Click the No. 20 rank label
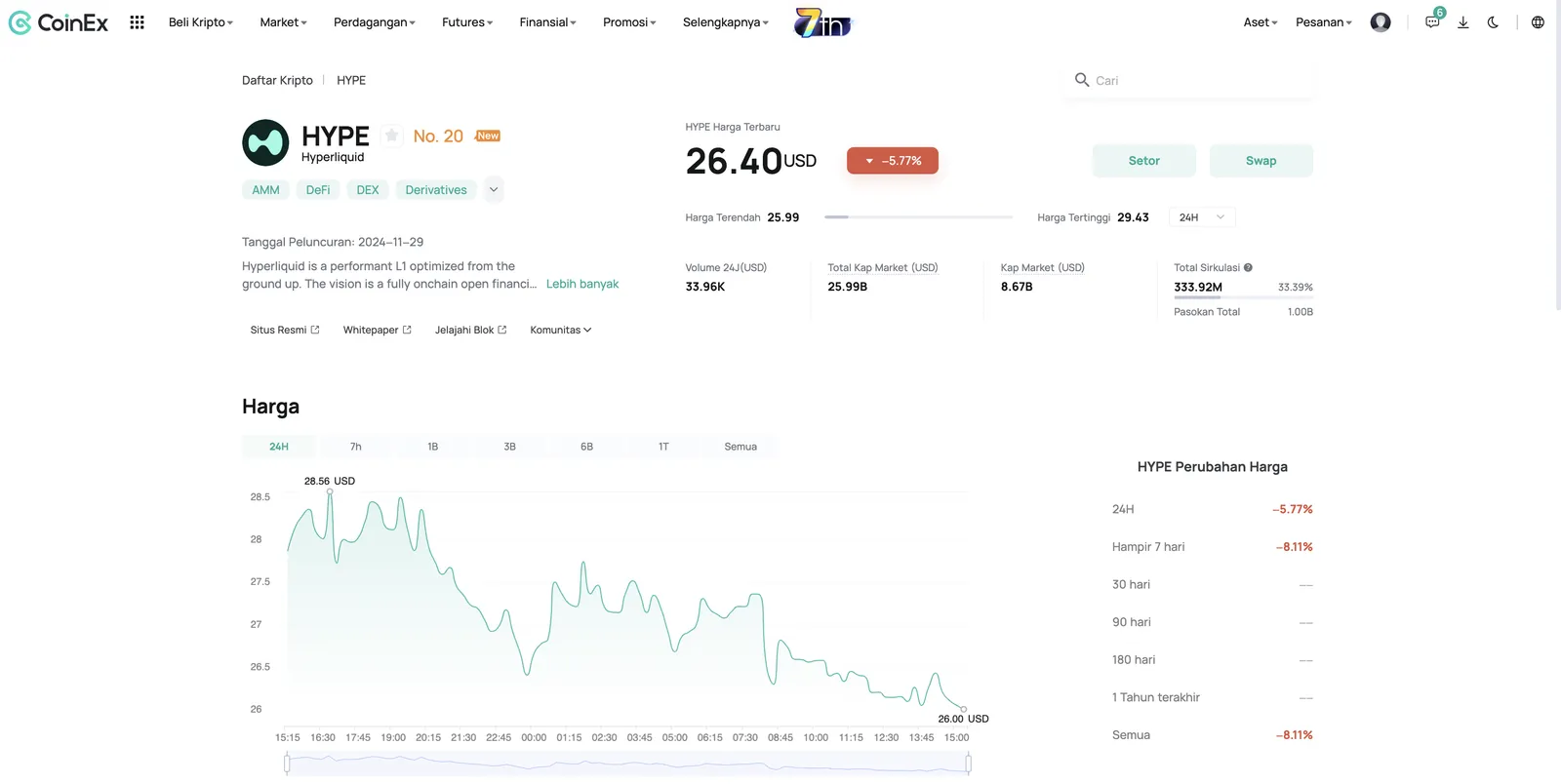Screen dimensions: 1561x784 click(438, 137)
